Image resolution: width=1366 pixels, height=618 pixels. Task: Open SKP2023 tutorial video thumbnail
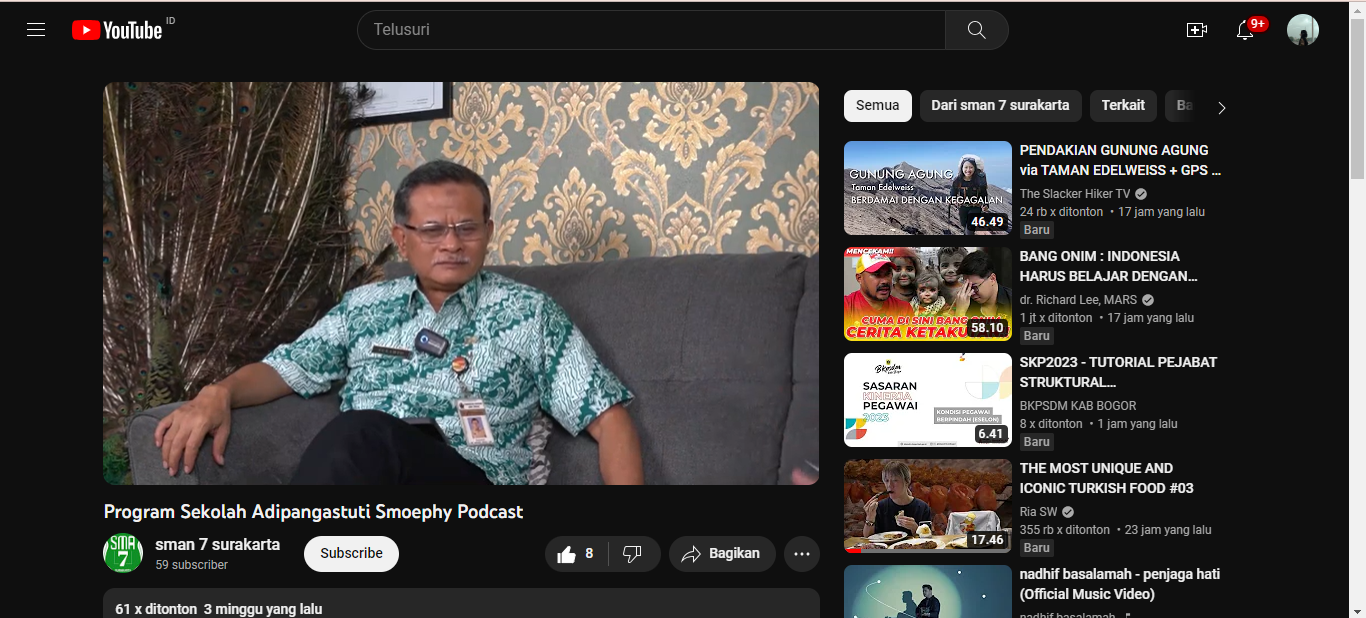click(x=928, y=400)
